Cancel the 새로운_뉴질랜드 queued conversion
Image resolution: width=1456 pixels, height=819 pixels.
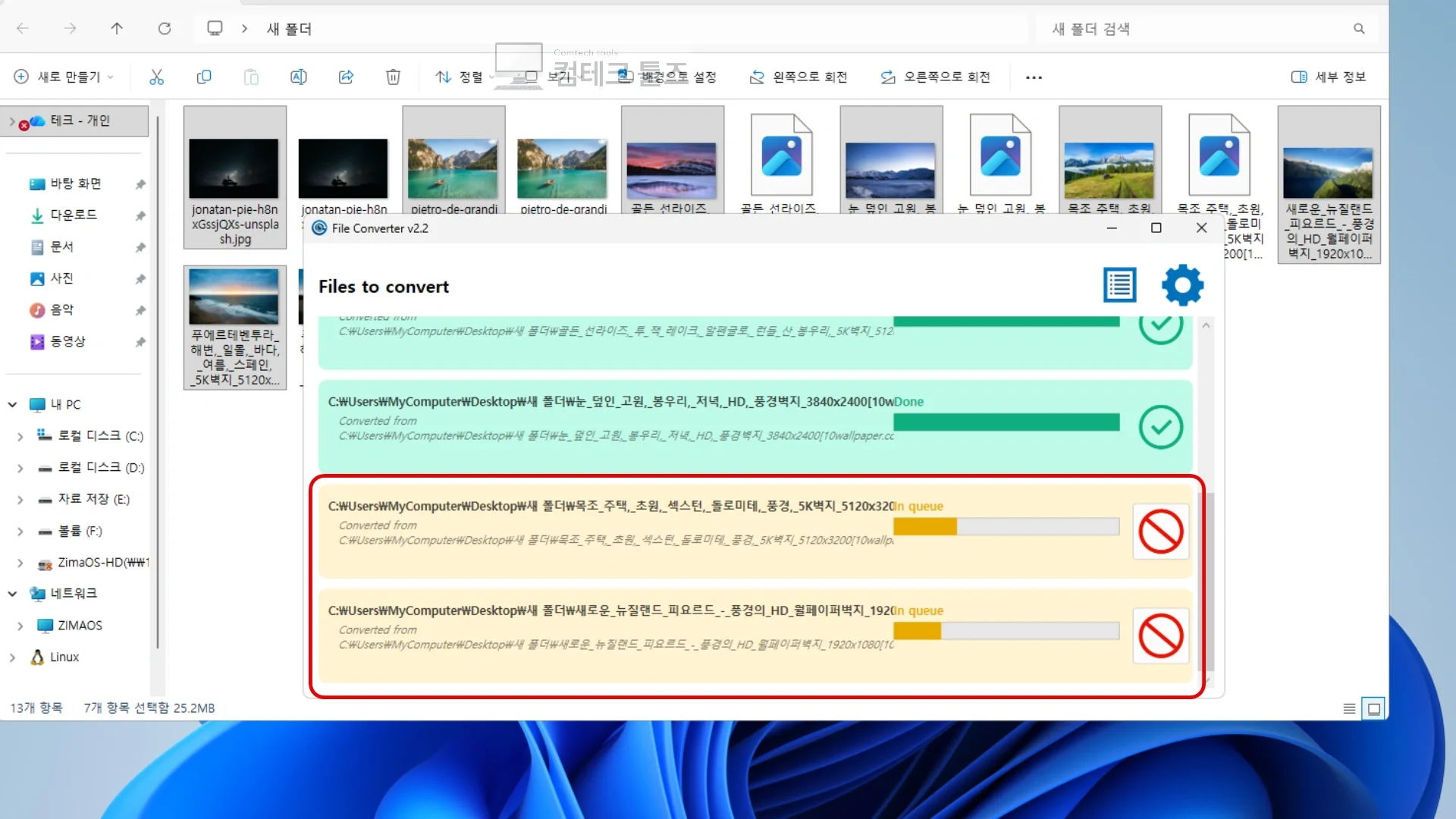(1160, 636)
